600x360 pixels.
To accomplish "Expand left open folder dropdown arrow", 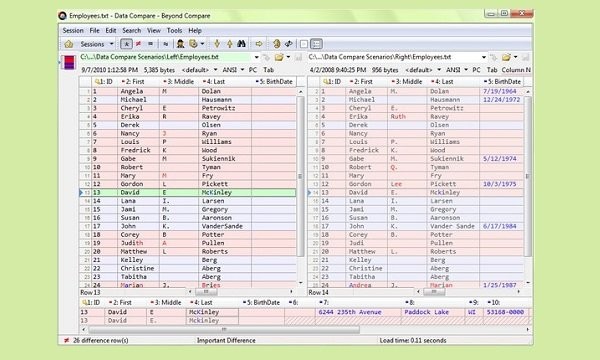I will [288, 57].
